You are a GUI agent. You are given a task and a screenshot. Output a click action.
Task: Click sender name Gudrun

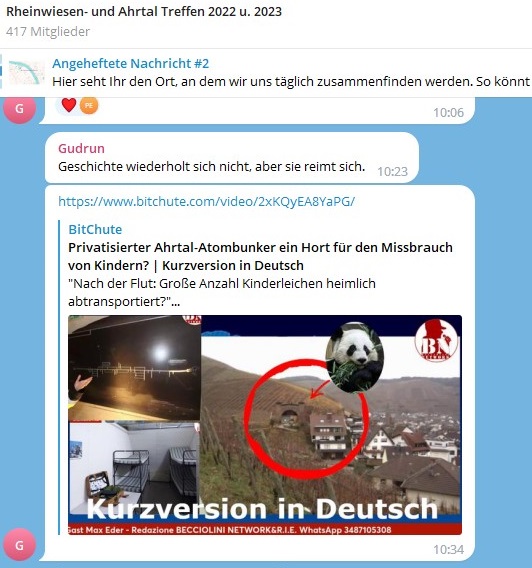click(81, 148)
